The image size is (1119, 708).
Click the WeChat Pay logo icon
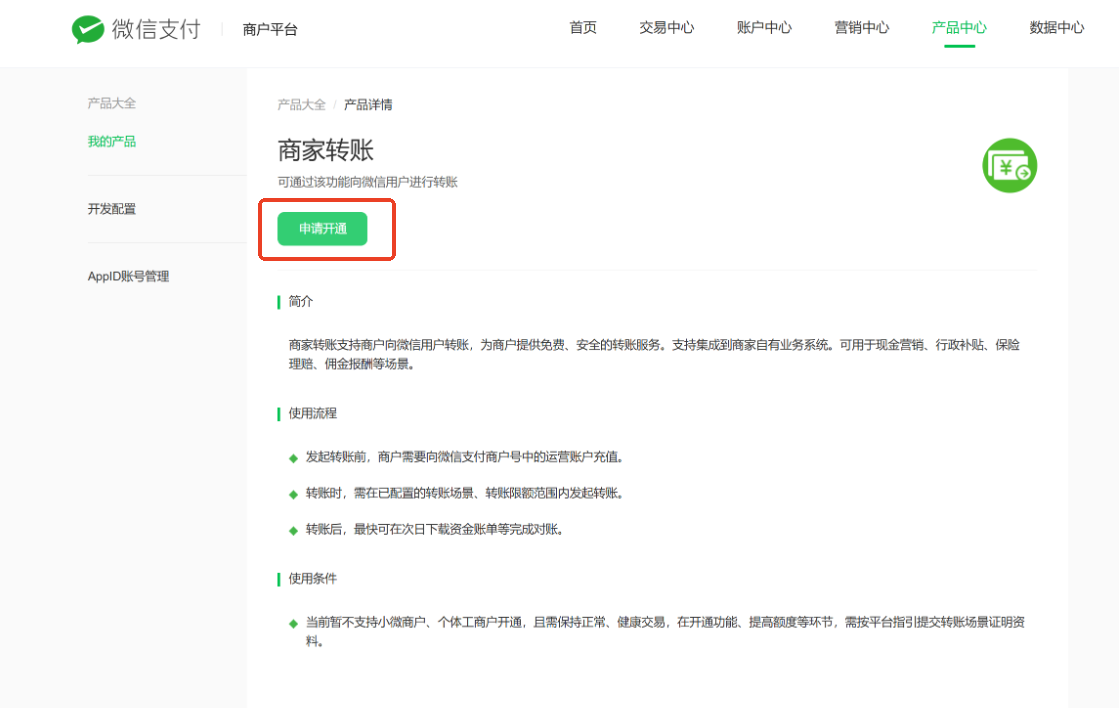point(88,29)
